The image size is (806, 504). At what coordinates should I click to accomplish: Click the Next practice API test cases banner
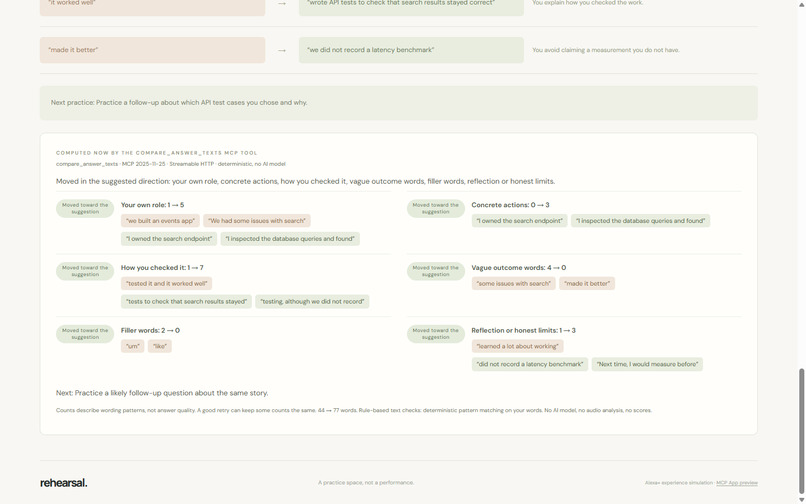tap(398, 103)
